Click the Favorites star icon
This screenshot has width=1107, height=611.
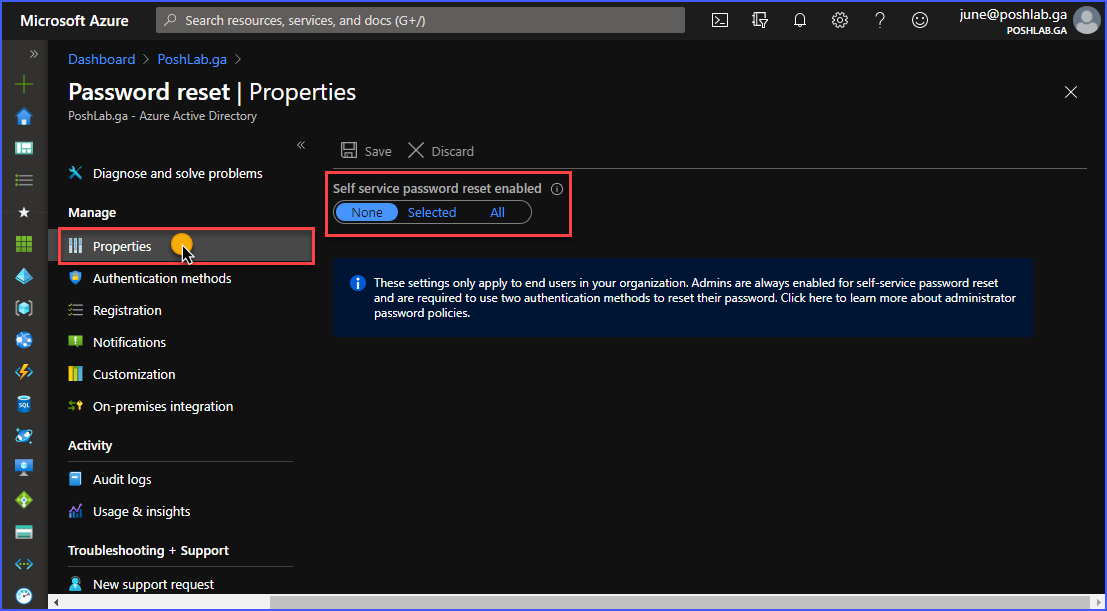(x=24, y=212)
